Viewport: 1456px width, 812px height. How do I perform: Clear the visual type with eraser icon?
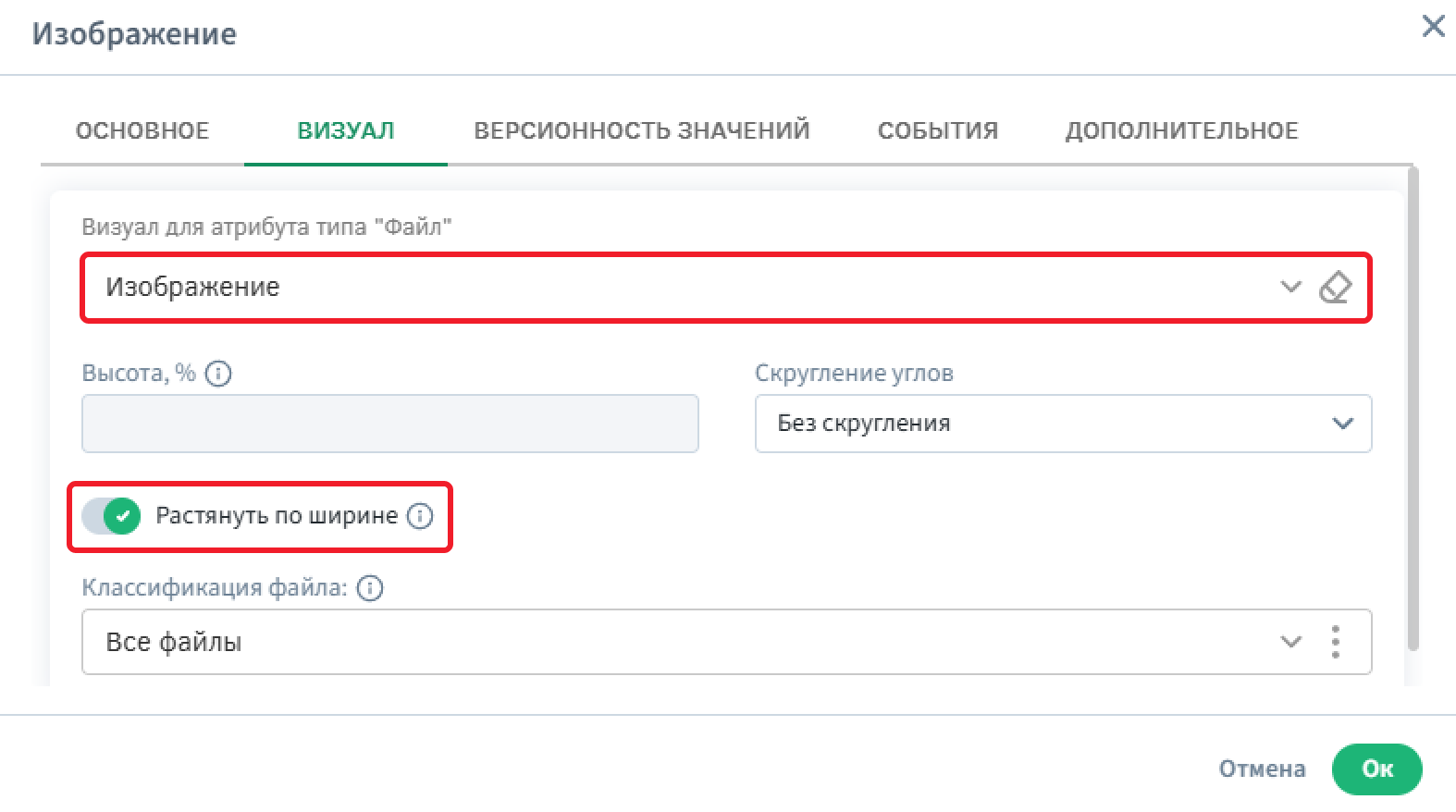[1335, 288]
